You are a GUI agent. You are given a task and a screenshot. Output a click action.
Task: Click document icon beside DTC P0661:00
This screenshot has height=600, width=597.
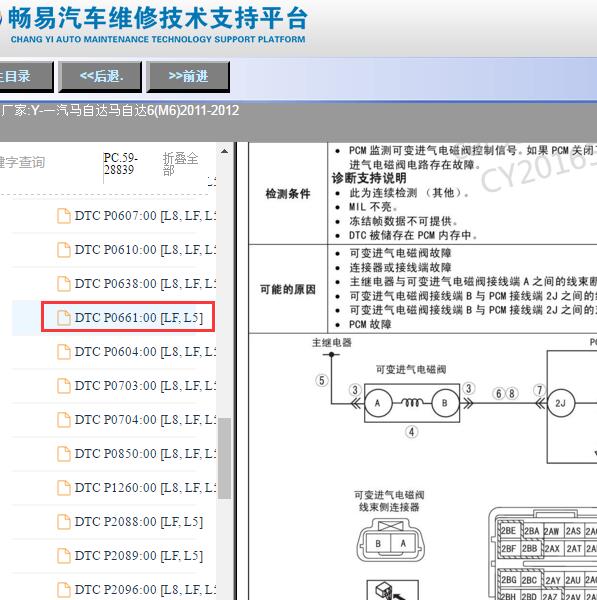click(x=64, y=318)
